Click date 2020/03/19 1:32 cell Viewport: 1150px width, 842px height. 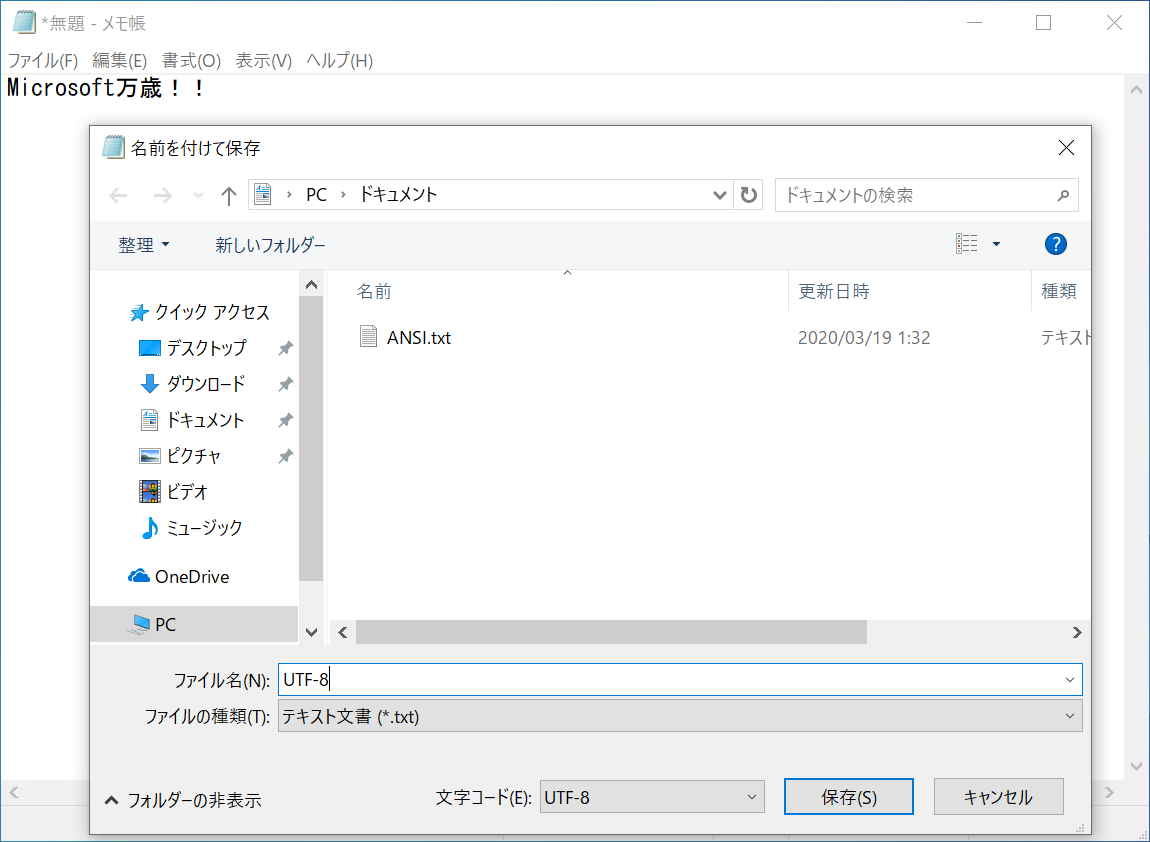[864, 337]
